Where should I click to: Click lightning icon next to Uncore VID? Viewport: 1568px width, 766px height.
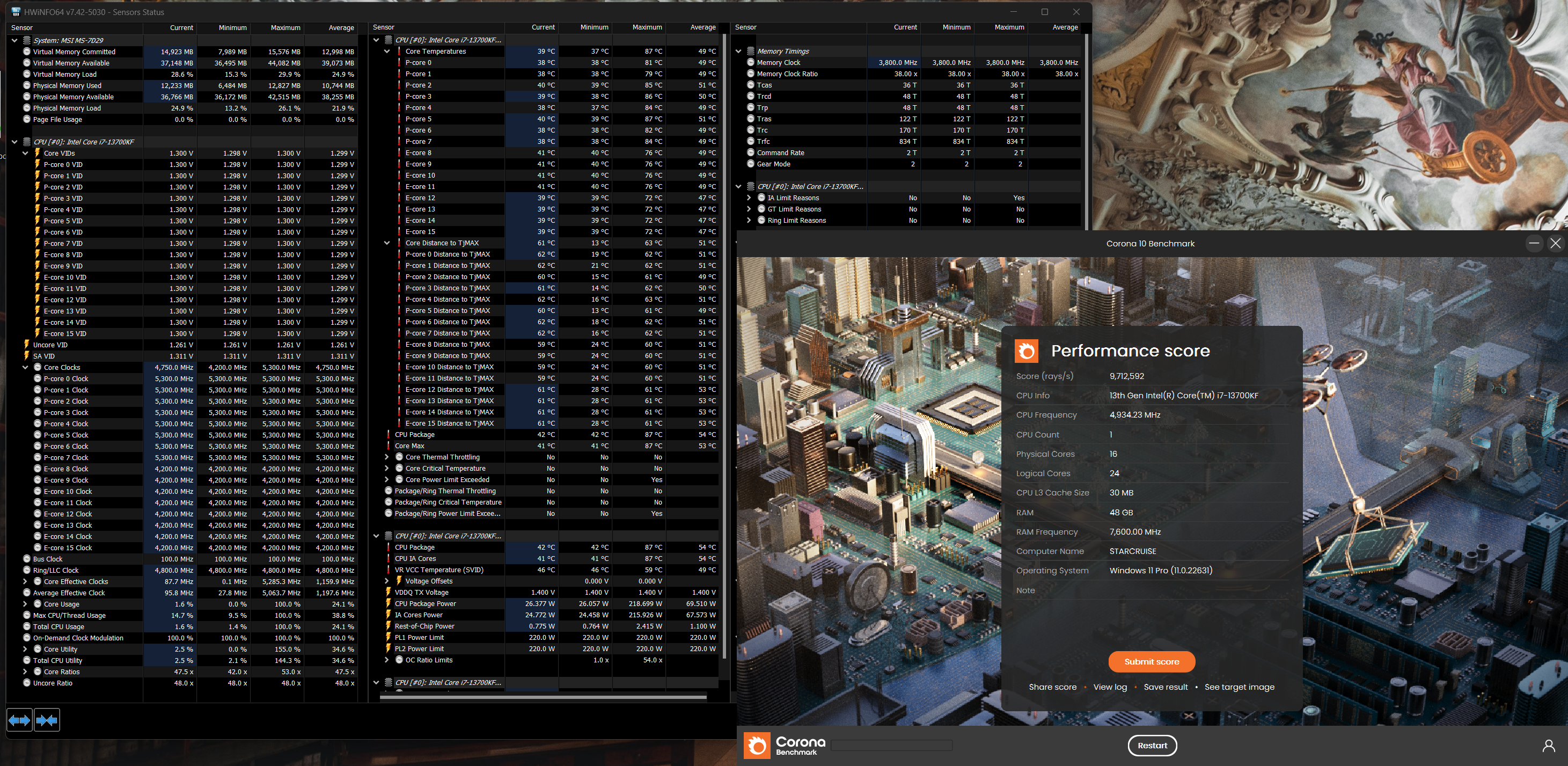(x=27, y=345)
